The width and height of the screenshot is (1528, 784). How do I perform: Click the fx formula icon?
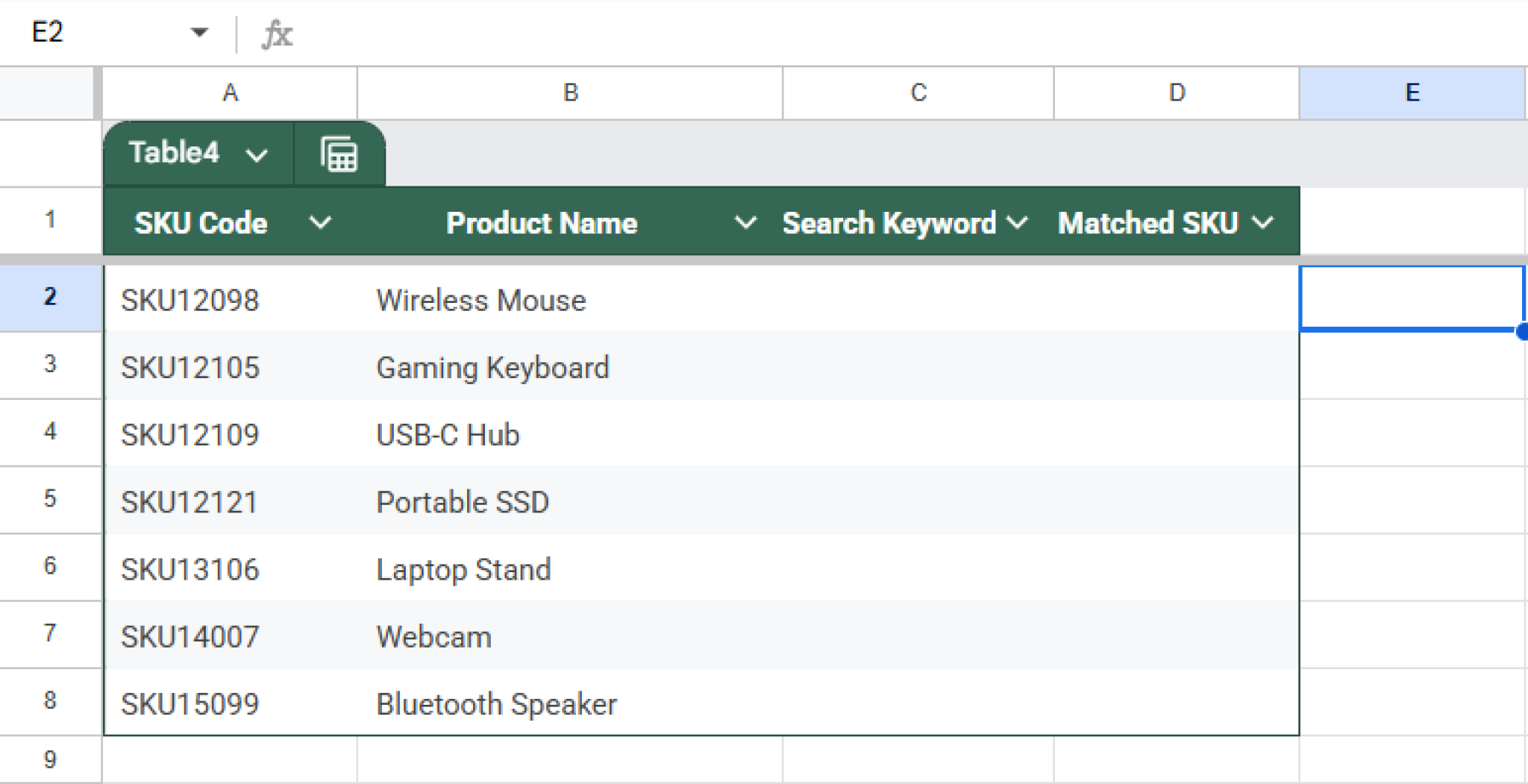277,34
